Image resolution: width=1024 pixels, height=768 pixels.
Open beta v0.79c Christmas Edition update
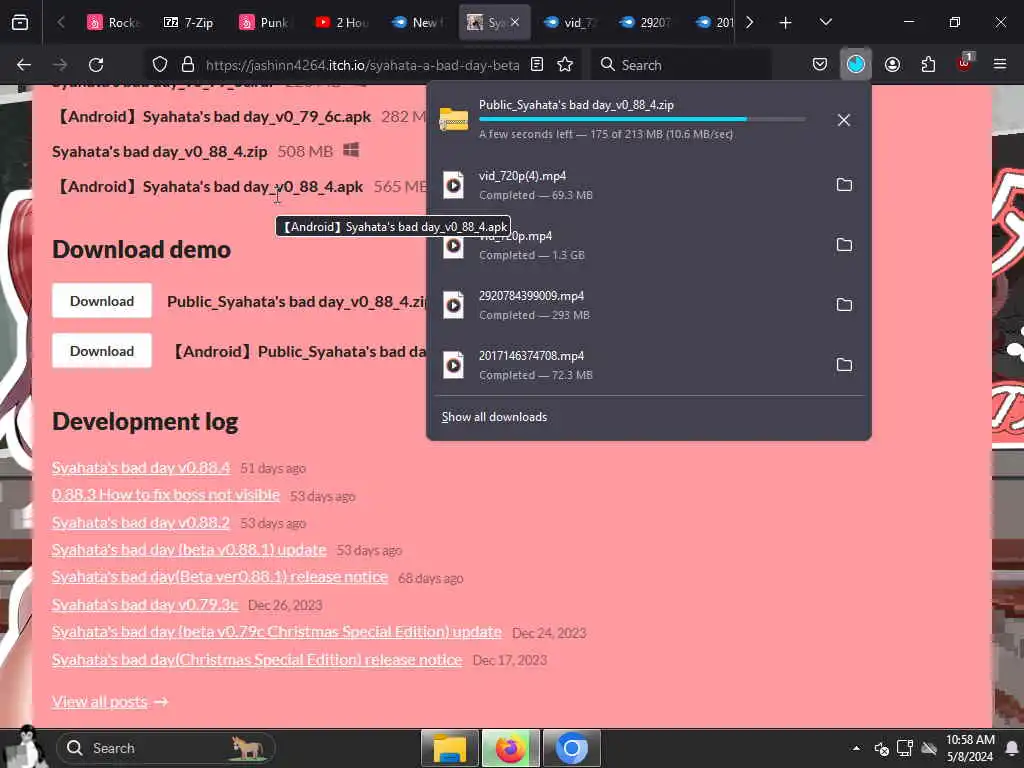277,632
